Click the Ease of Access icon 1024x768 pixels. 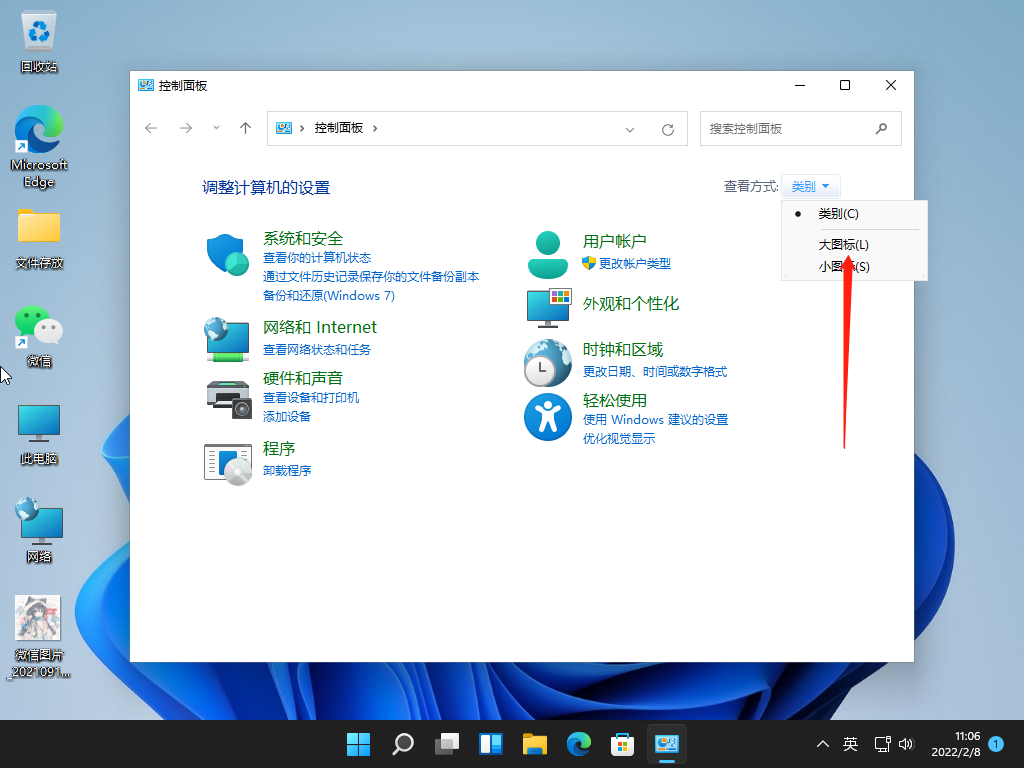tap(548, 416)
